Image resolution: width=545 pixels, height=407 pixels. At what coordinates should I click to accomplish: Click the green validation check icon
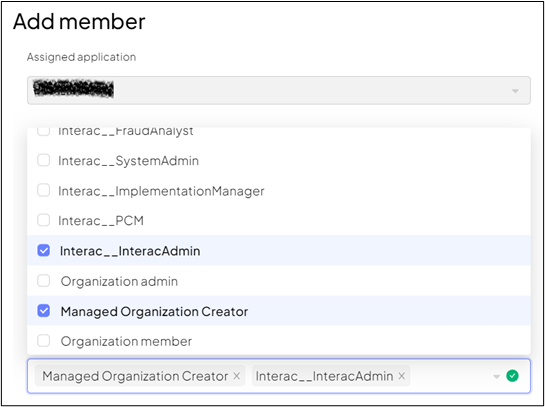(512, 376)
